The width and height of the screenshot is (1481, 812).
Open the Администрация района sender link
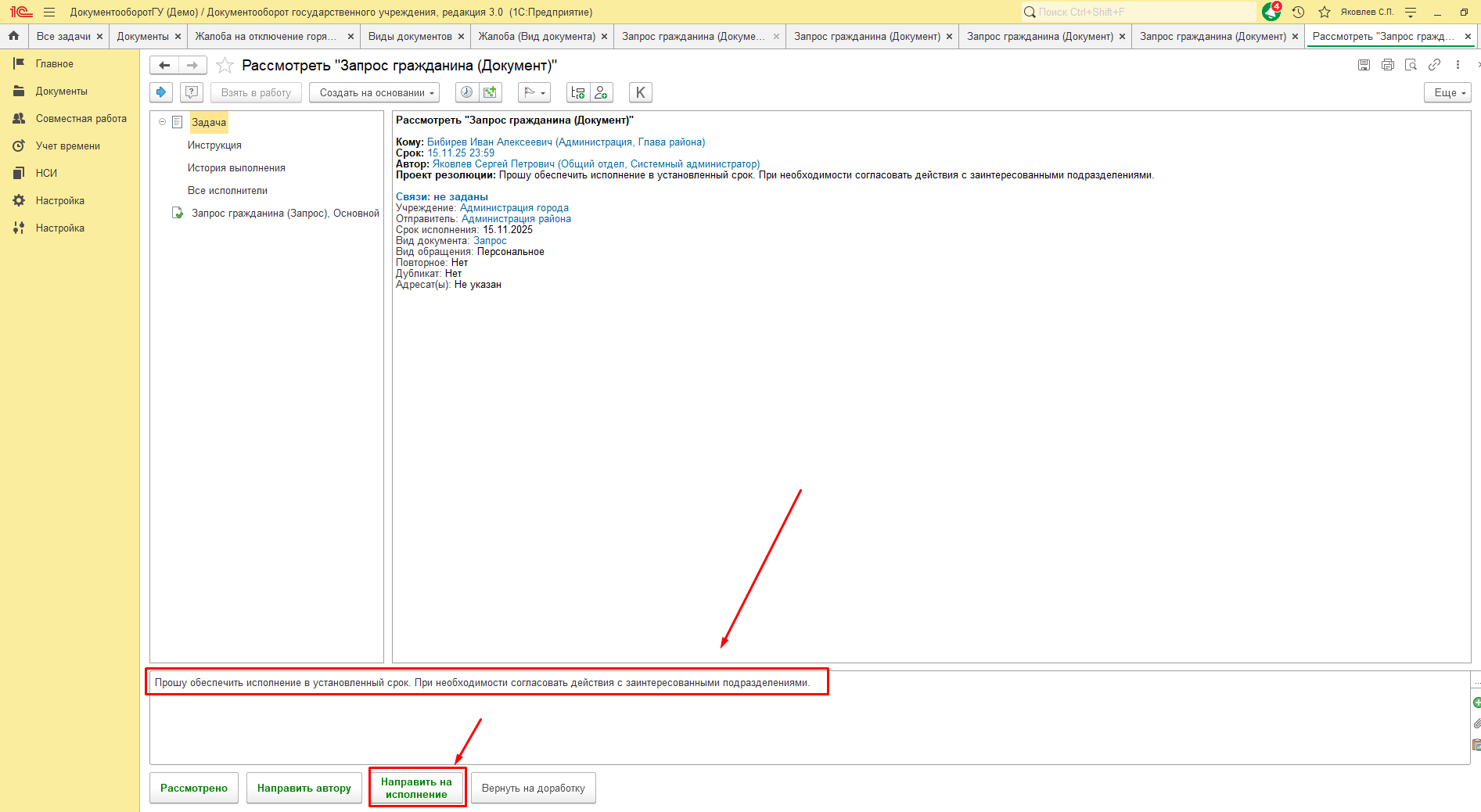(516, 219)
